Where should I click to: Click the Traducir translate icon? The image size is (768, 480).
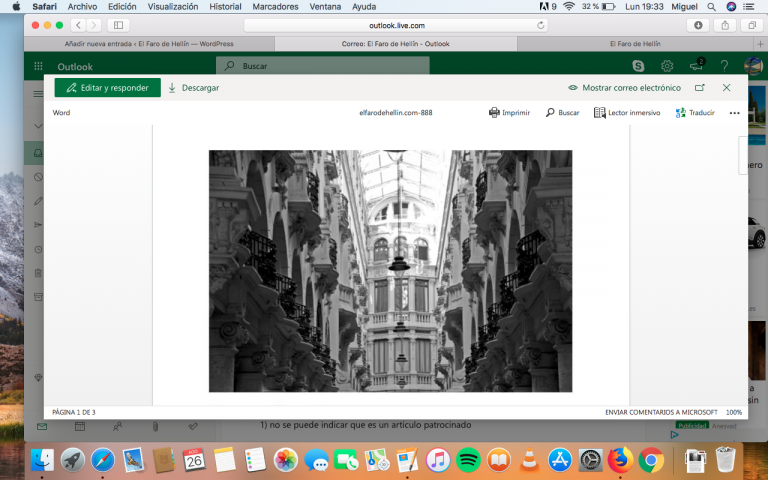point(680,113)
